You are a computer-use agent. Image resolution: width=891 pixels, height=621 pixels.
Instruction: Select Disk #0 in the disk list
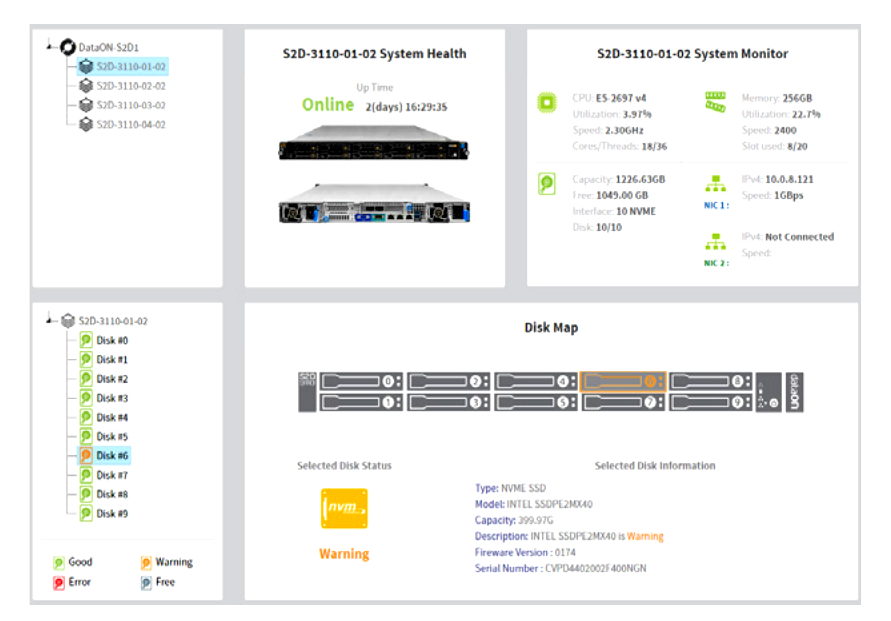111,341
